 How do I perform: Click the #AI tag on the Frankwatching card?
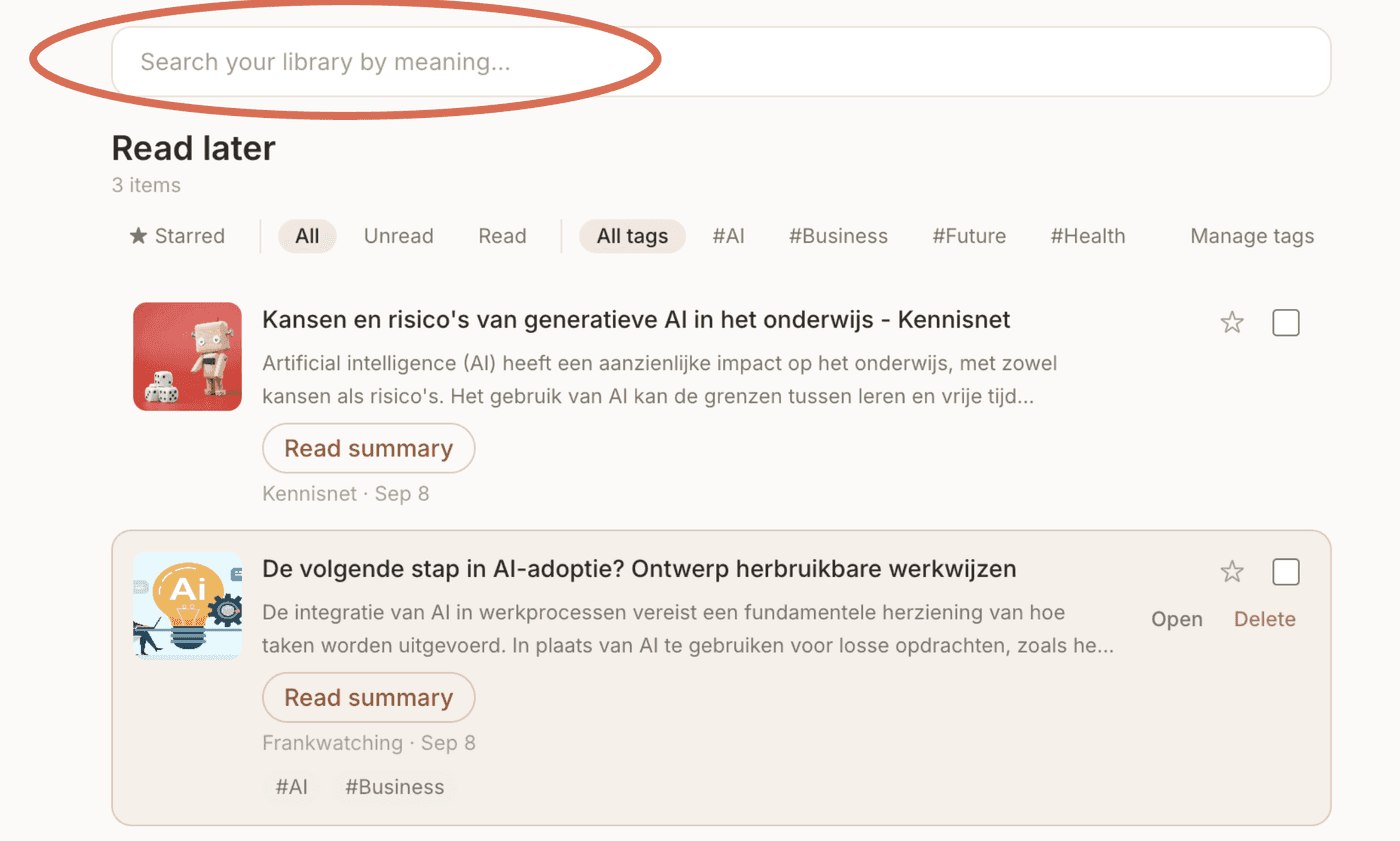292,787
